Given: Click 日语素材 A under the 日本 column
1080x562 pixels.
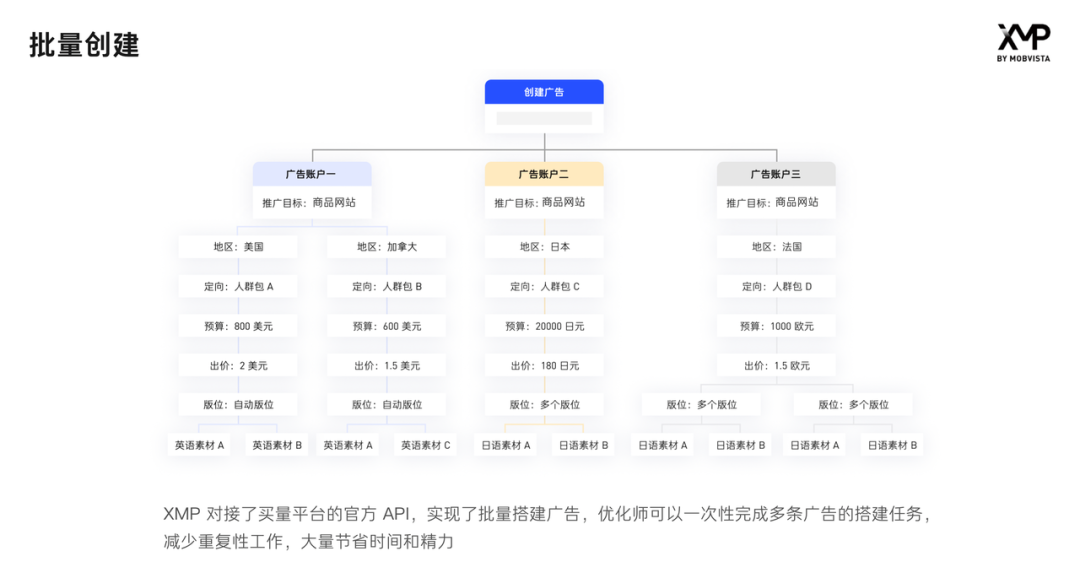Looking at the screenshot, I should tap(506, 446).
